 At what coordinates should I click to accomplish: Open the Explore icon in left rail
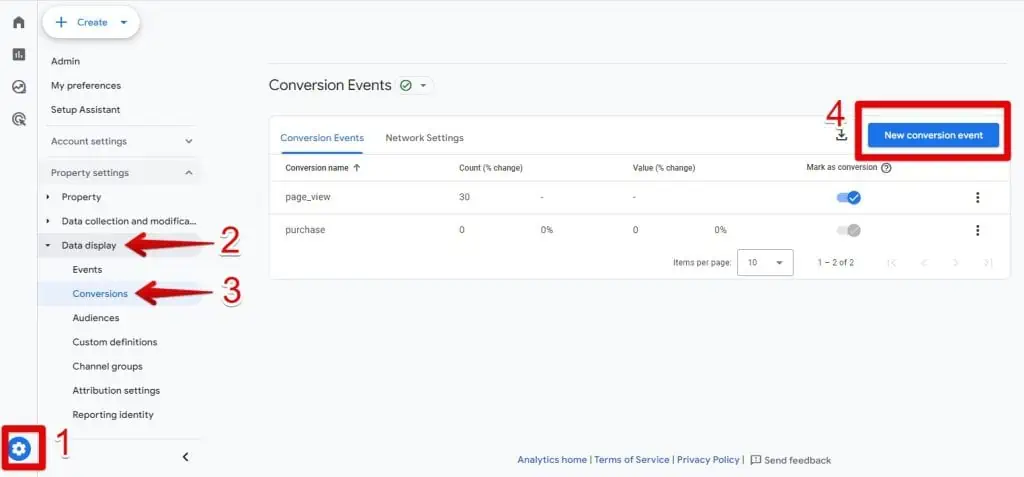pos(19,87)
